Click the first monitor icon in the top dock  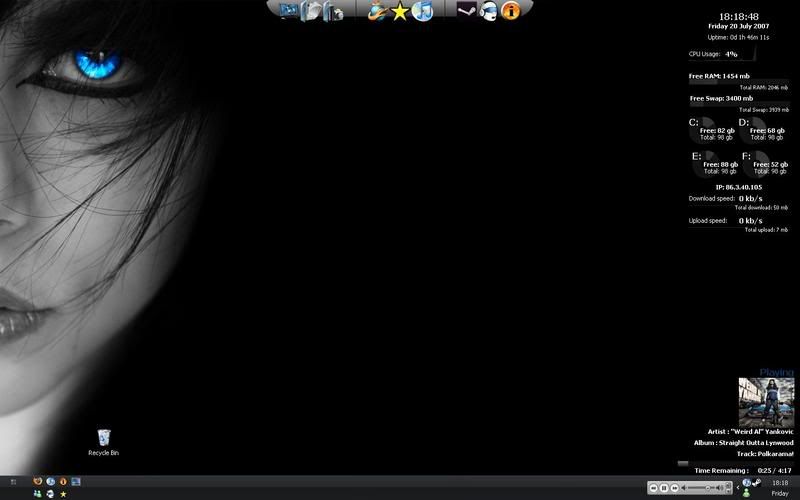[289, 12]
